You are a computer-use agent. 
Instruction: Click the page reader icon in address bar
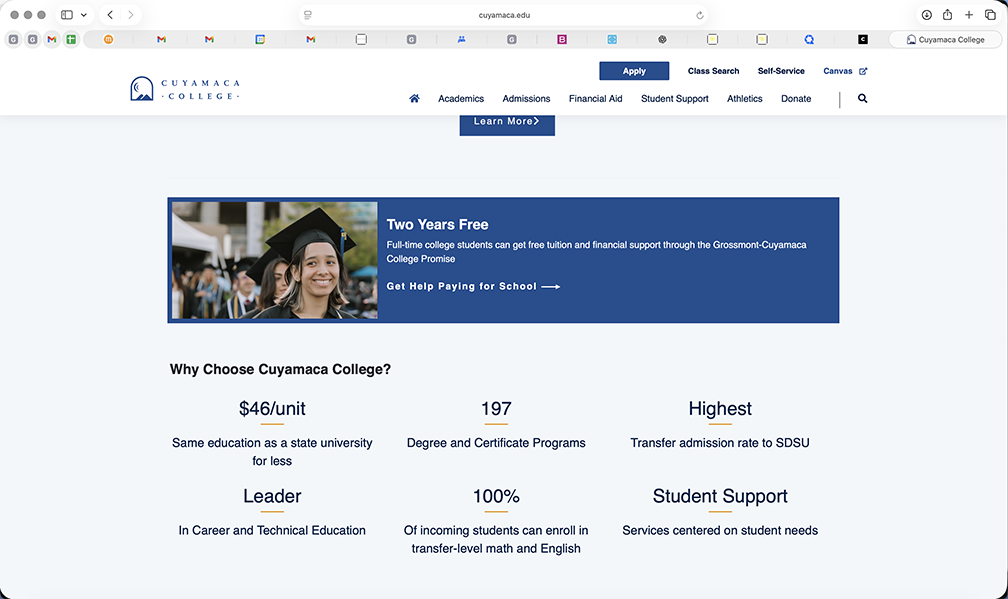(x=308, y=15)
